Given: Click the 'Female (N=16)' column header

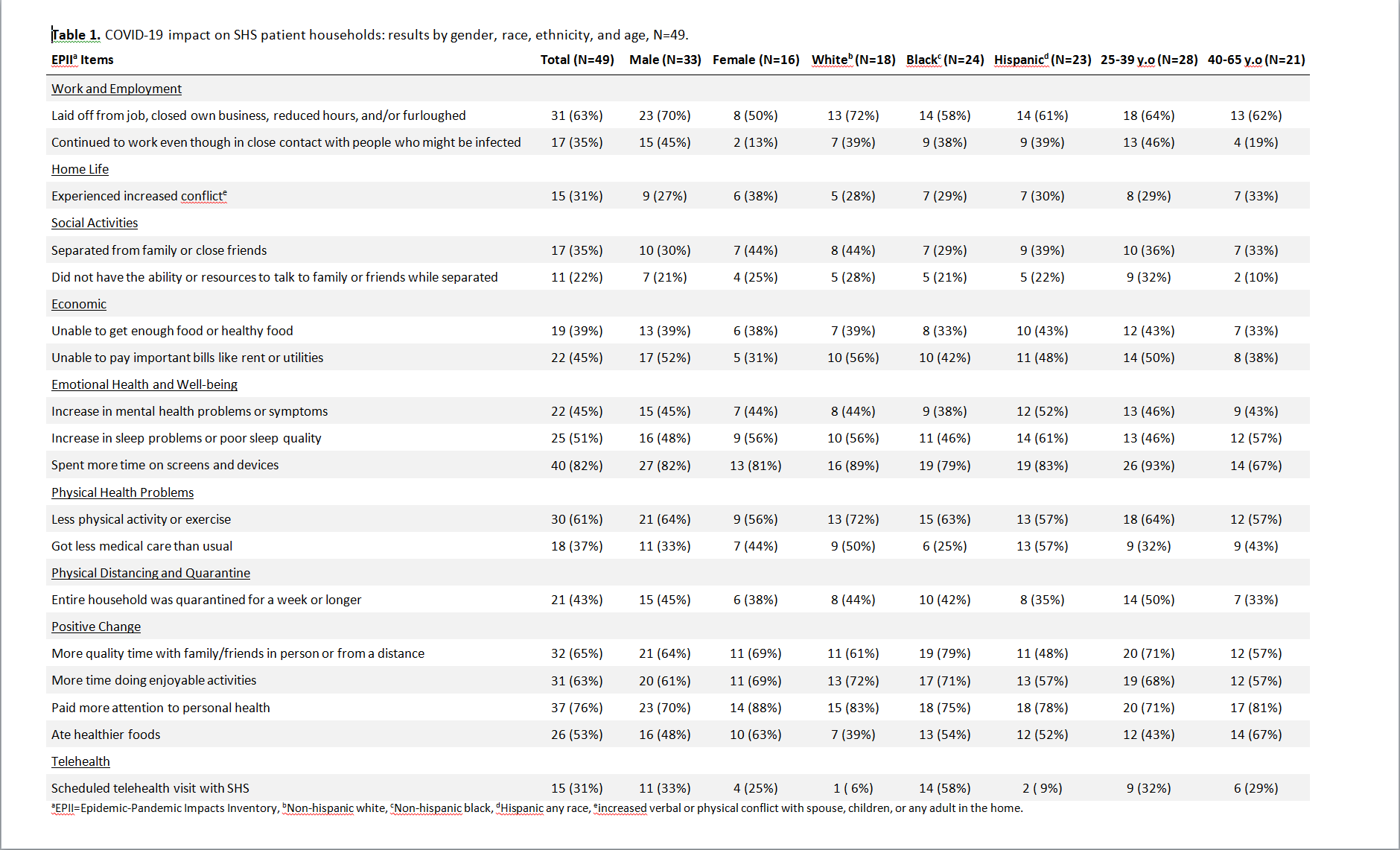Looking at the screenshot, I should (755, 60).
